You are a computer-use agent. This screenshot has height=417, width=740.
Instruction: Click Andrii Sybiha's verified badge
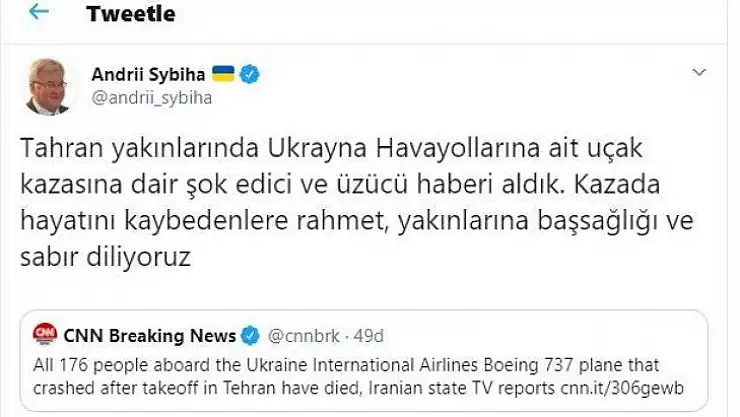pyautogui.click(x=255, y=74)
